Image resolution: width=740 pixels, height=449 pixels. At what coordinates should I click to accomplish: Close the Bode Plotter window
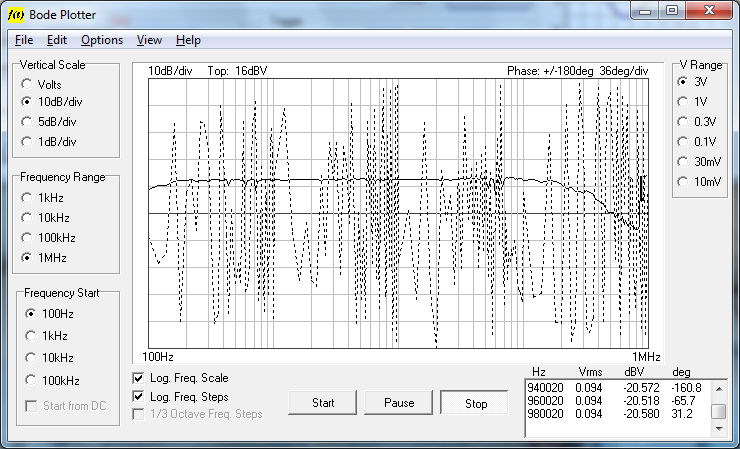coord(709,10)
